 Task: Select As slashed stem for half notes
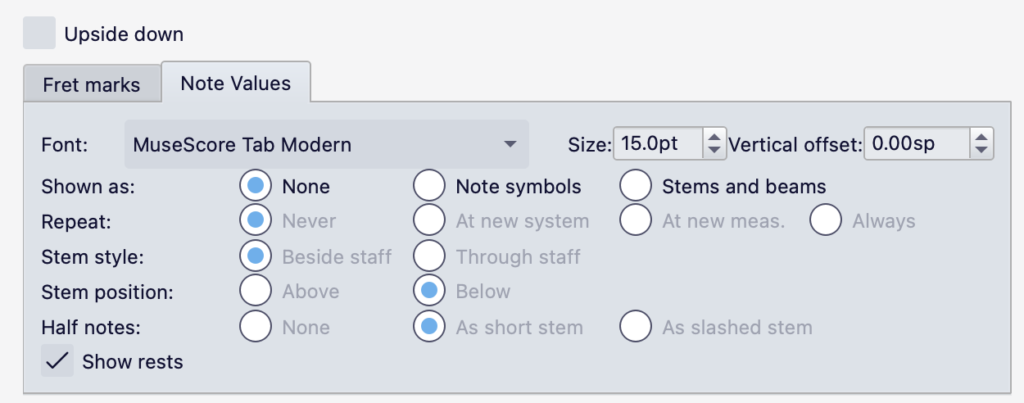pyautogui.click(x=635, y=326)
